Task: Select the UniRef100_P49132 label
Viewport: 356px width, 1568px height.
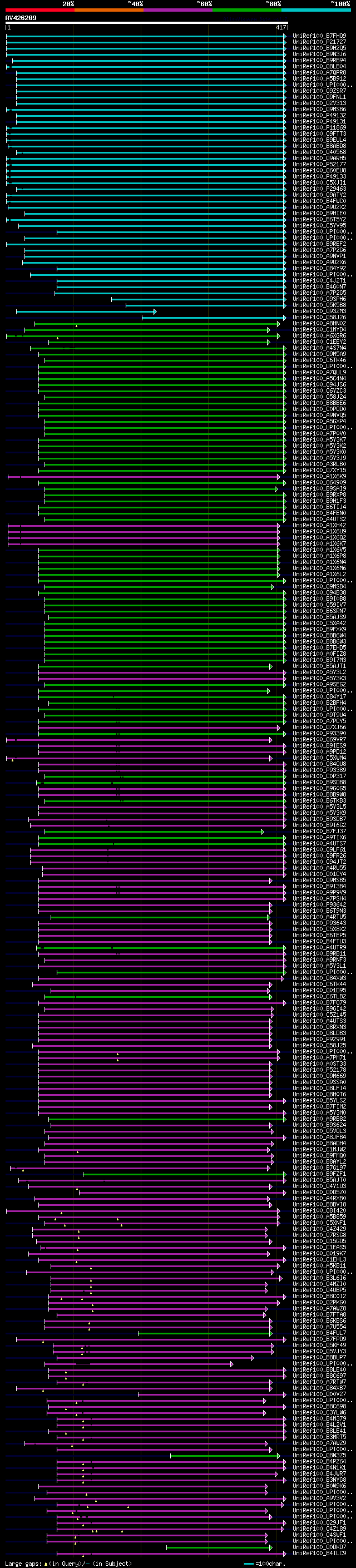Action: click(x=319, y=116)
